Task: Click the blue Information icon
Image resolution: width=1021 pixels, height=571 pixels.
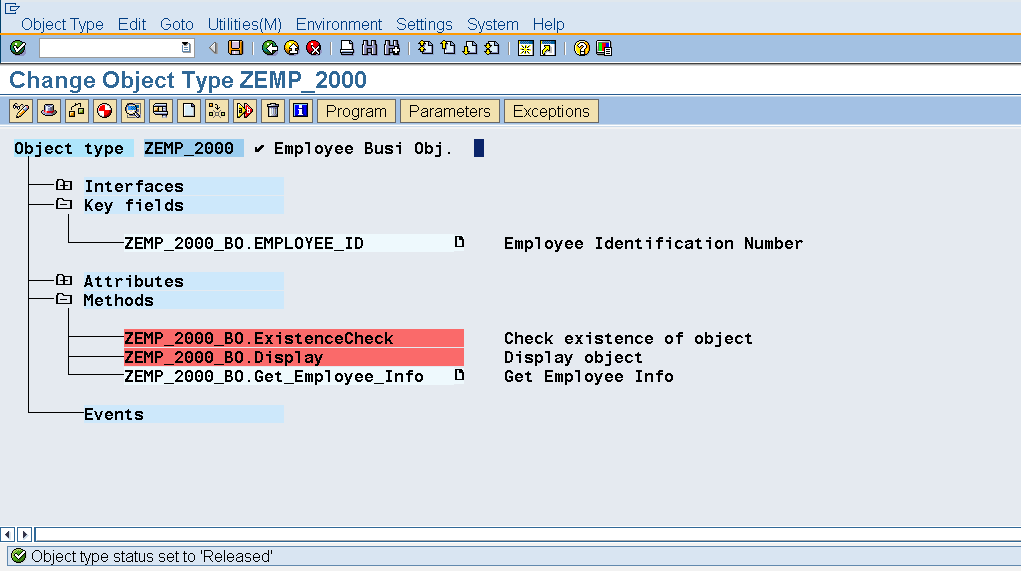Action: pyautogui.click(x=300, y=111)
